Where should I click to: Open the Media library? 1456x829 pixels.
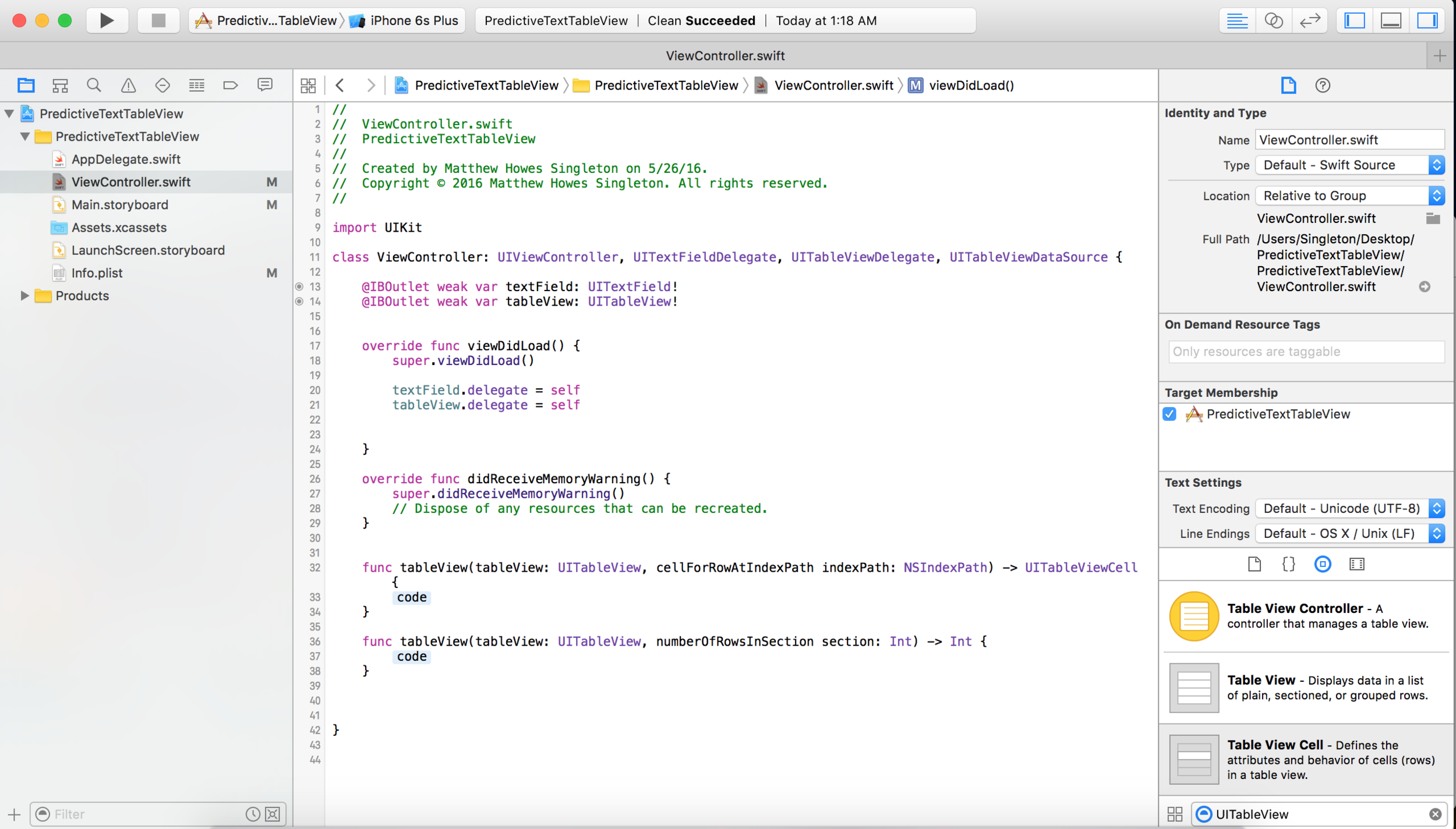point(1357,564)
